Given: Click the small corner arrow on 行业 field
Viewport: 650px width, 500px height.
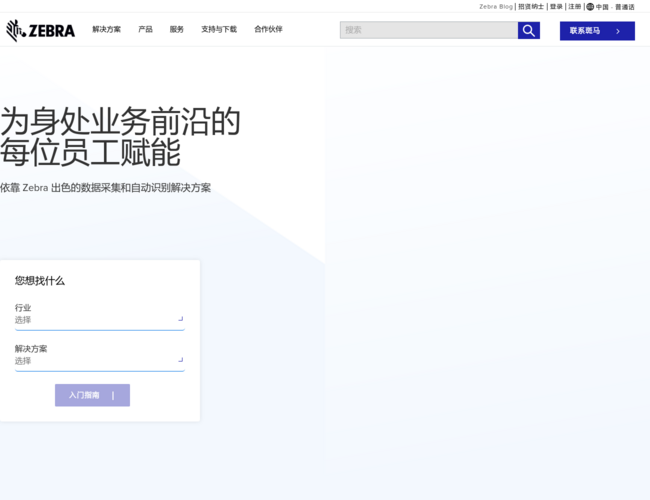Looking at the screenshot, I should click(x=180, y=319).
